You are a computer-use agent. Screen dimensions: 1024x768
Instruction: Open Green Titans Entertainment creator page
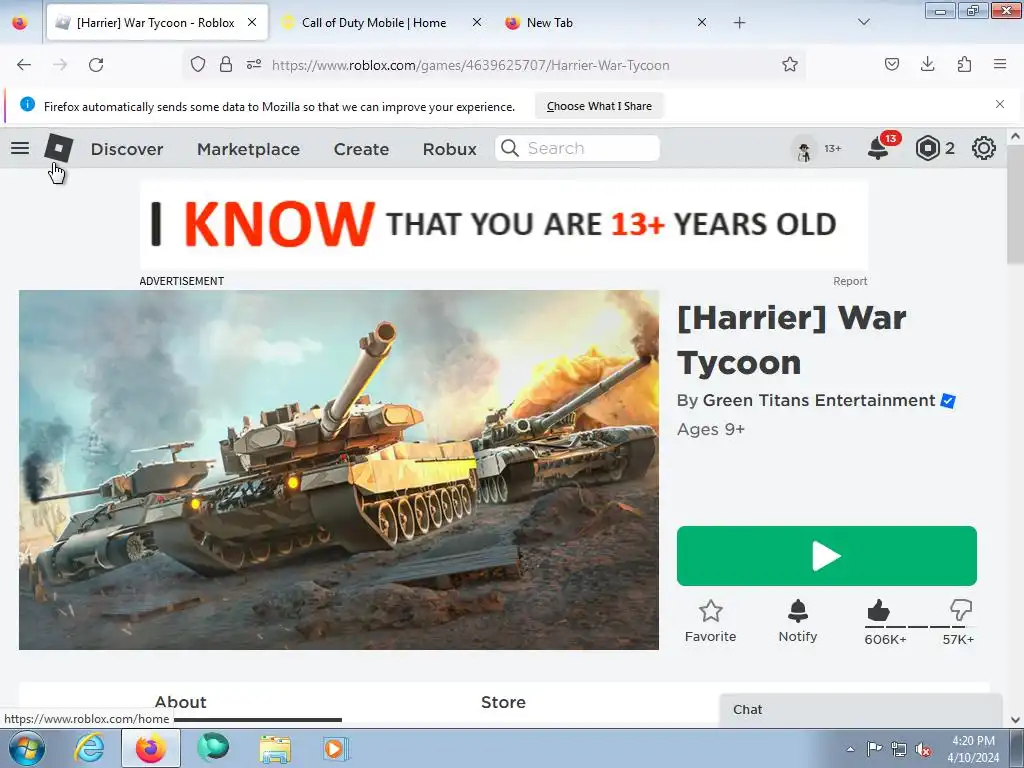click(819, 400)
